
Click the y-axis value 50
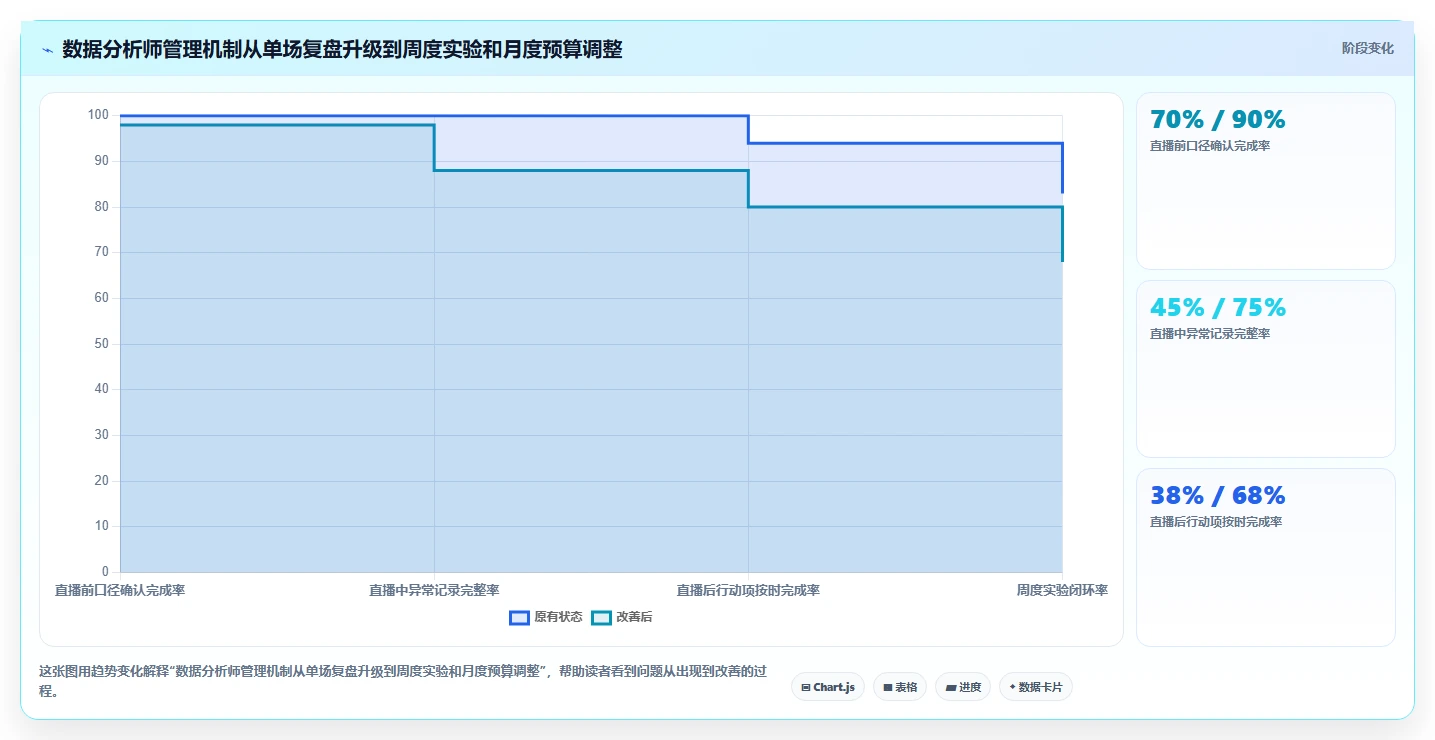pos(102,344)
